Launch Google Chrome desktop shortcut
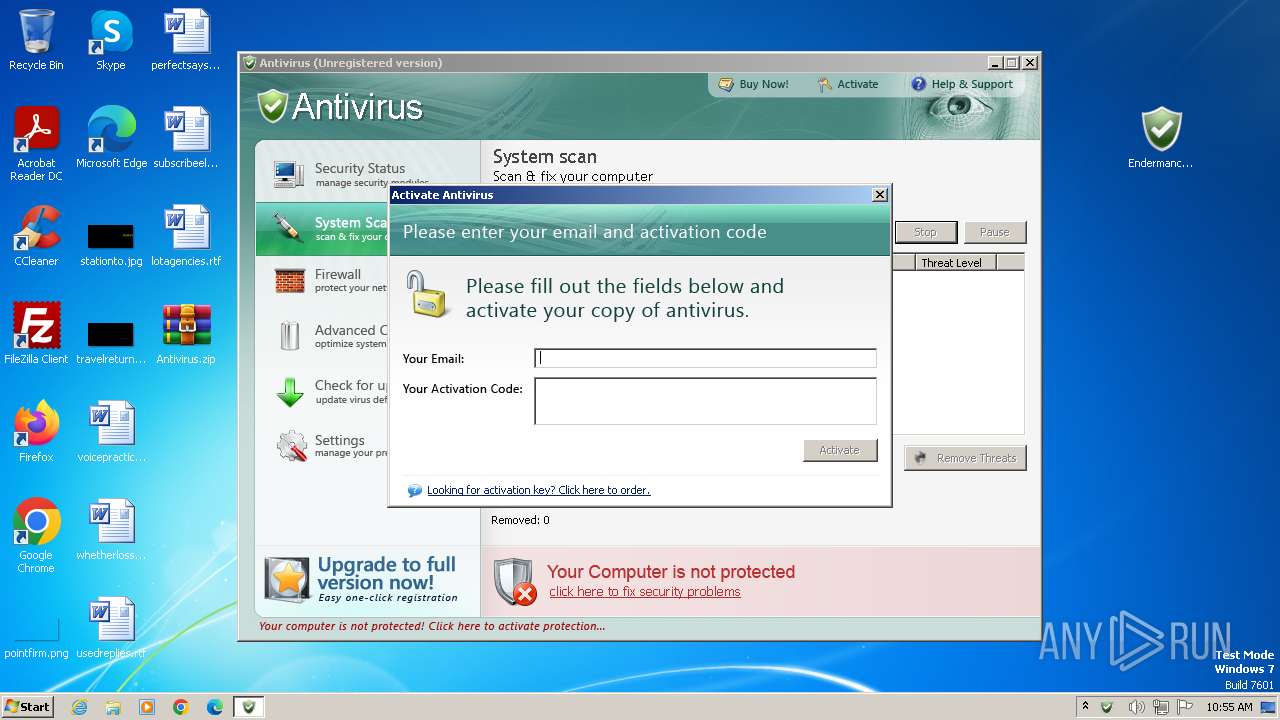Screen dimensions: 1280x720 [36, 535]
